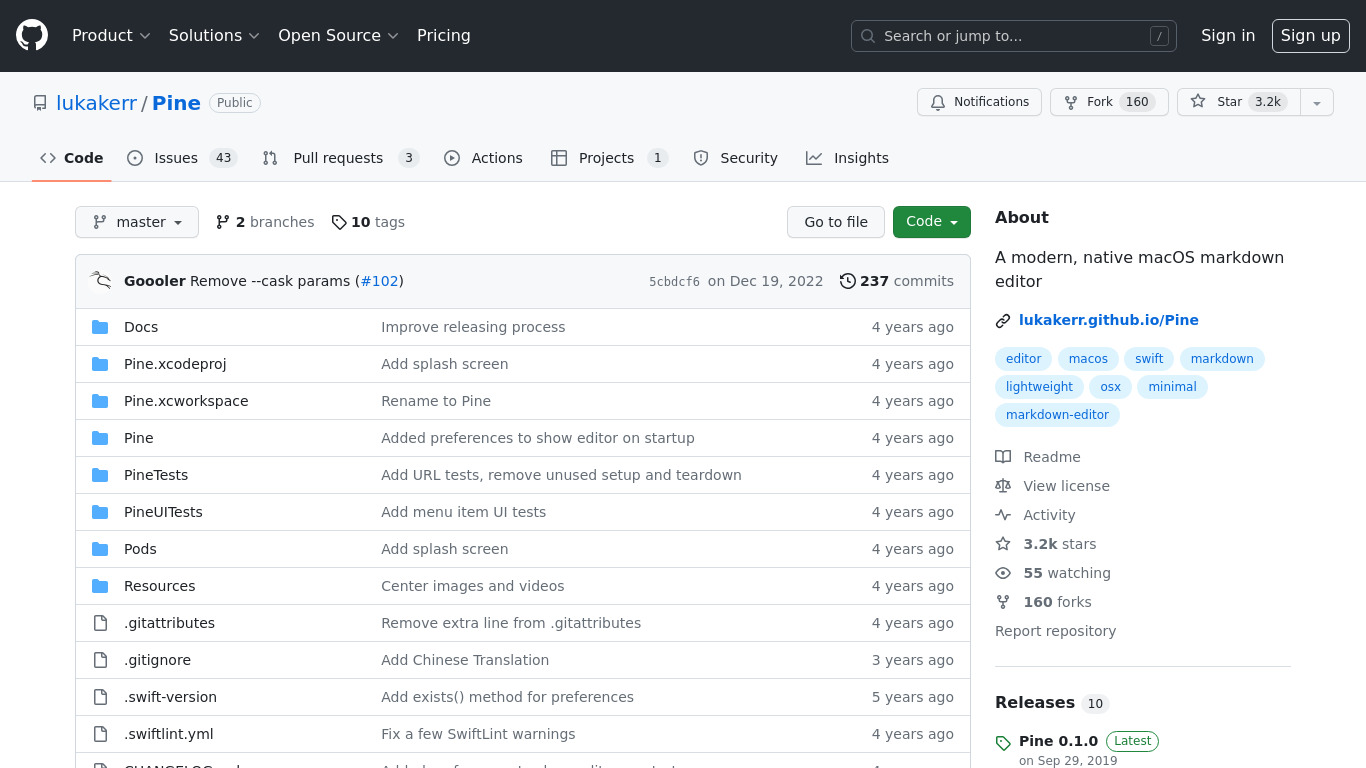Image resolution: width=1366 pixels, height=768 pixels.
Task: Click the Pods folder icon
Action: click(x=100, y=549)
